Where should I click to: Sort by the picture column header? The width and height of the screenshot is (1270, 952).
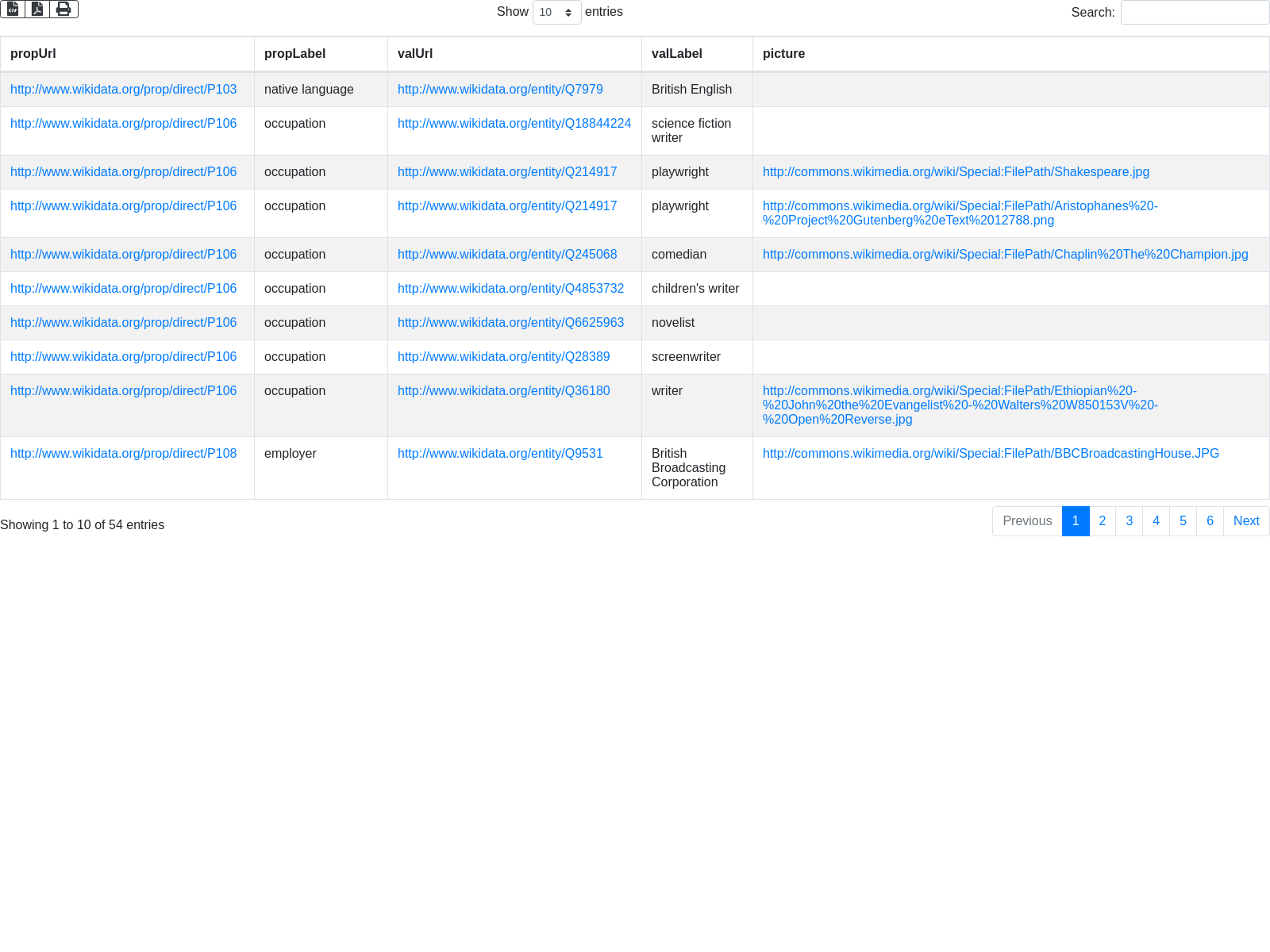(x=783, y=54)
